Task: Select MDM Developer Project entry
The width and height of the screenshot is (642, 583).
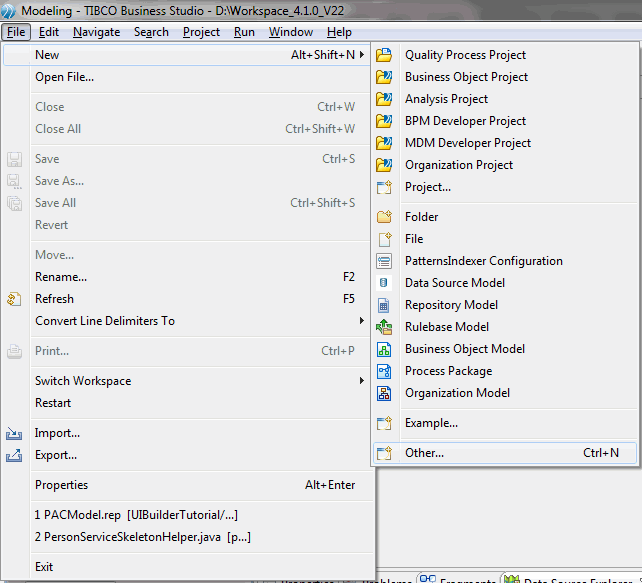Action: click(x=505, y=143)
